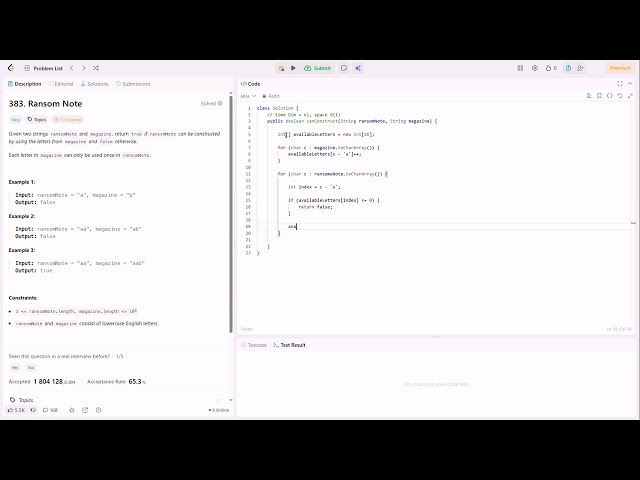Click the description panel scrollbar

(x=231, y=212)
